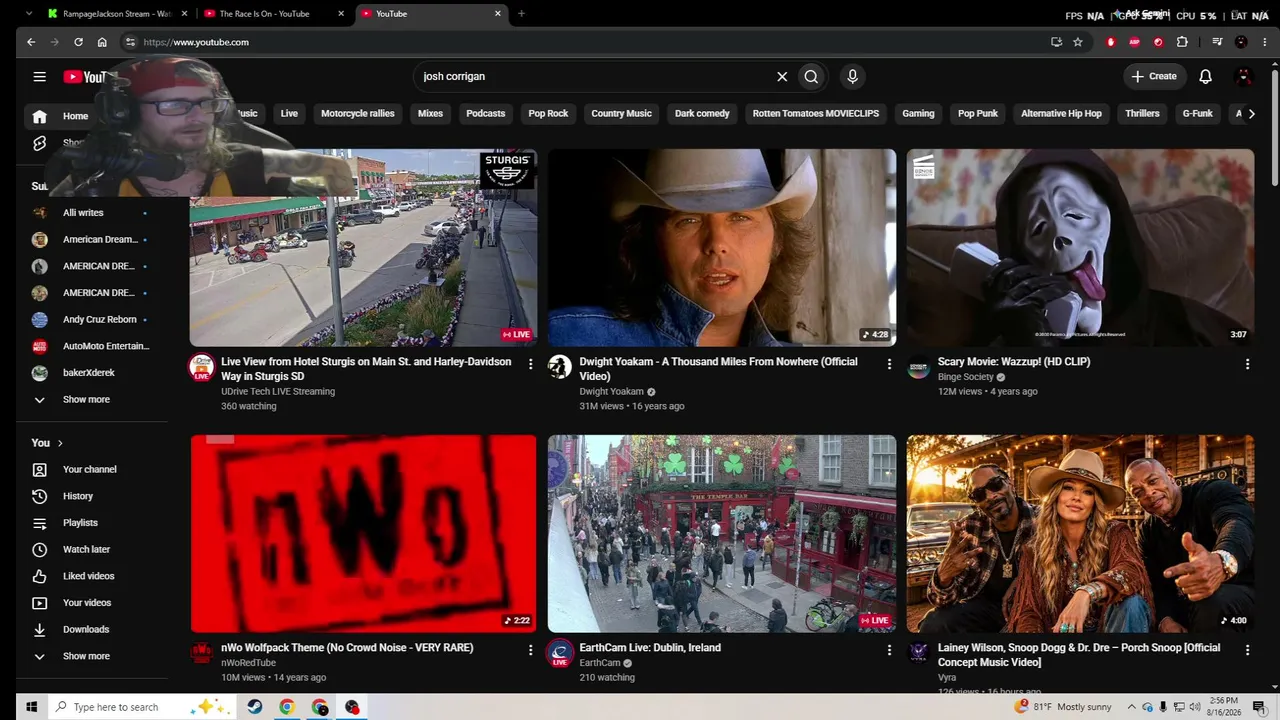The height and width of the screenshot is (720, 1280).
Task: Play the Hotel Sturgis live view thumbnail
Action: tap(363, 248)
